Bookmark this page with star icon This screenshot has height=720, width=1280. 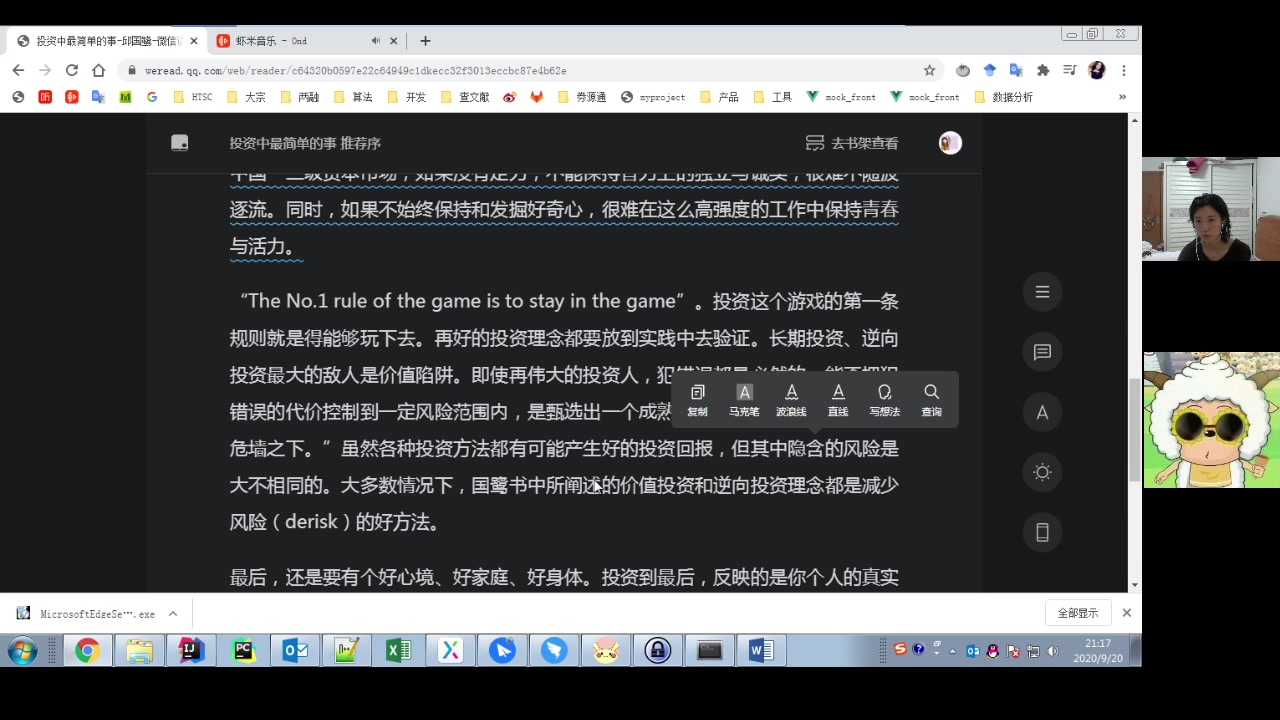(x=929, y=70)
